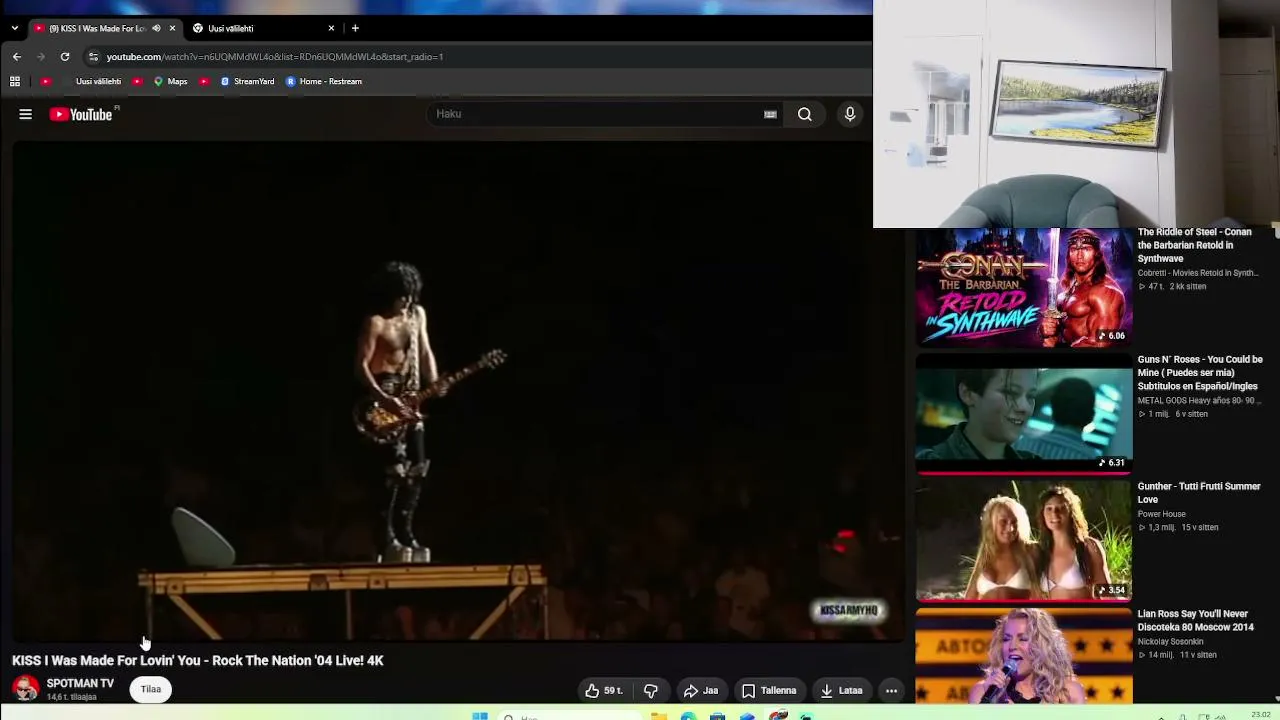This screenshot has width=1280, height=720.
Task: Pause the KISS video player
Action: pyautogui.click(x=458, y=390)
